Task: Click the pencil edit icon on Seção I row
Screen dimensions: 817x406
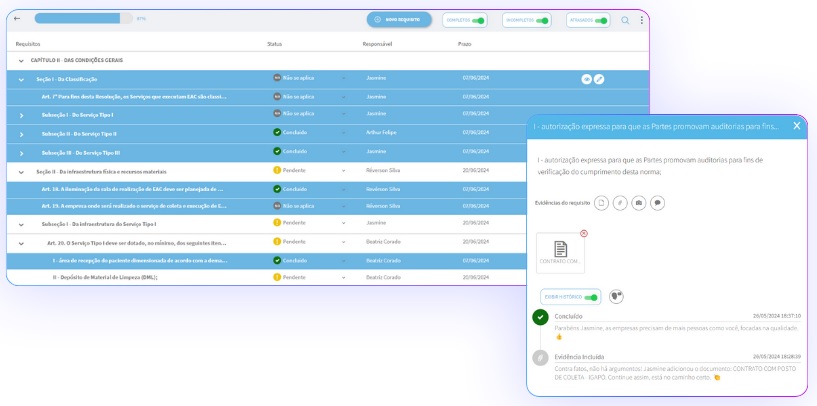Action: [x=599, y=79]
